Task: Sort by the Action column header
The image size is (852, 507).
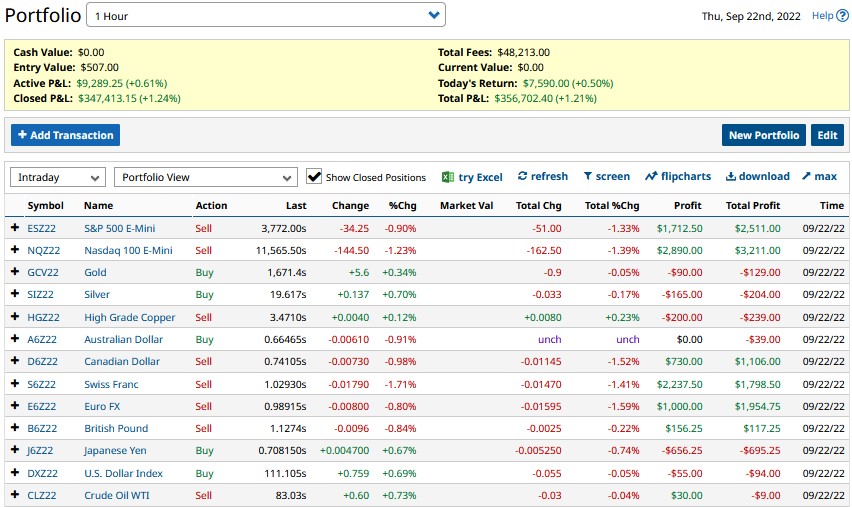Action: tap(211, 205)
